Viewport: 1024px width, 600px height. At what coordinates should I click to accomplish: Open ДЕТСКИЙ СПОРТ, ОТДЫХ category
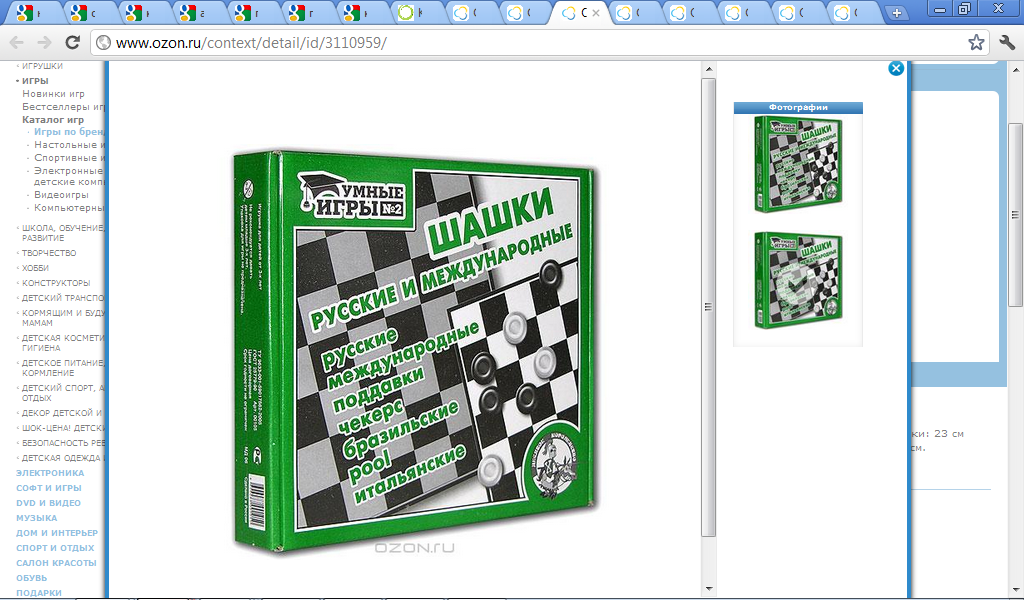[63, 393]
